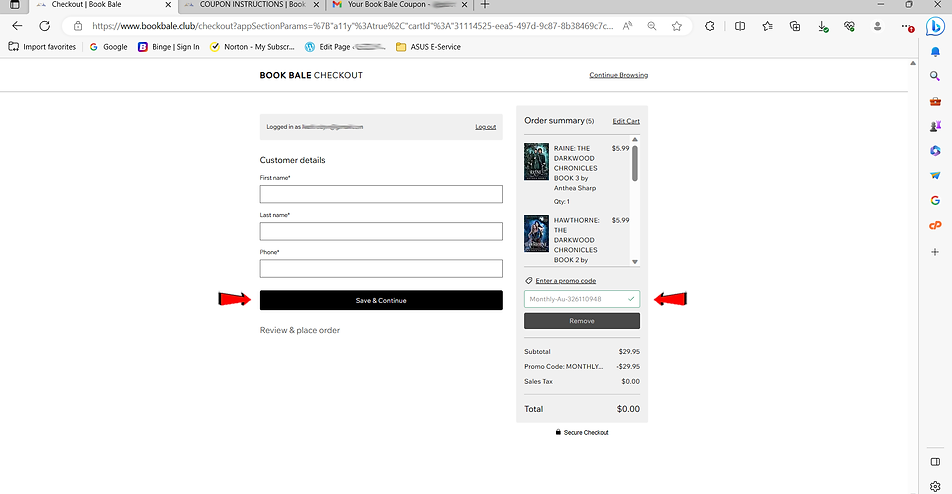Screen dimensions: 952x494
Task: Close the COUPON INSTRUCTIONS tab
Action: pos(316,5)
